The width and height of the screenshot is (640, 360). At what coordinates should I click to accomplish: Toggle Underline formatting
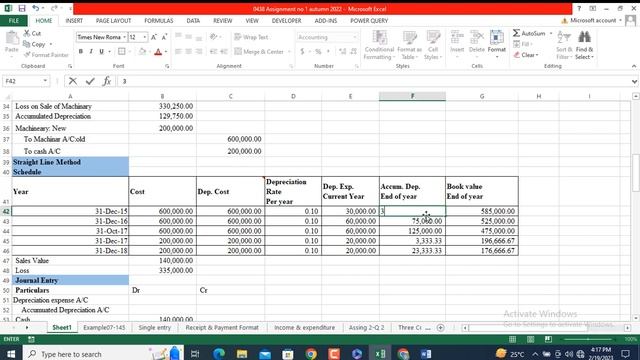tap(101, 51)
